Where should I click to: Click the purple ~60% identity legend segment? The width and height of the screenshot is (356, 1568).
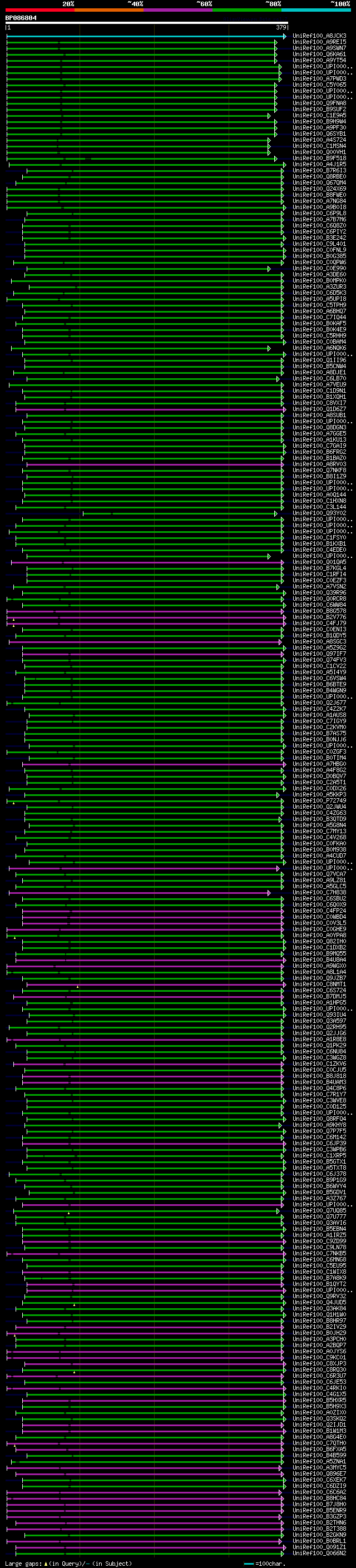(177, 10)
